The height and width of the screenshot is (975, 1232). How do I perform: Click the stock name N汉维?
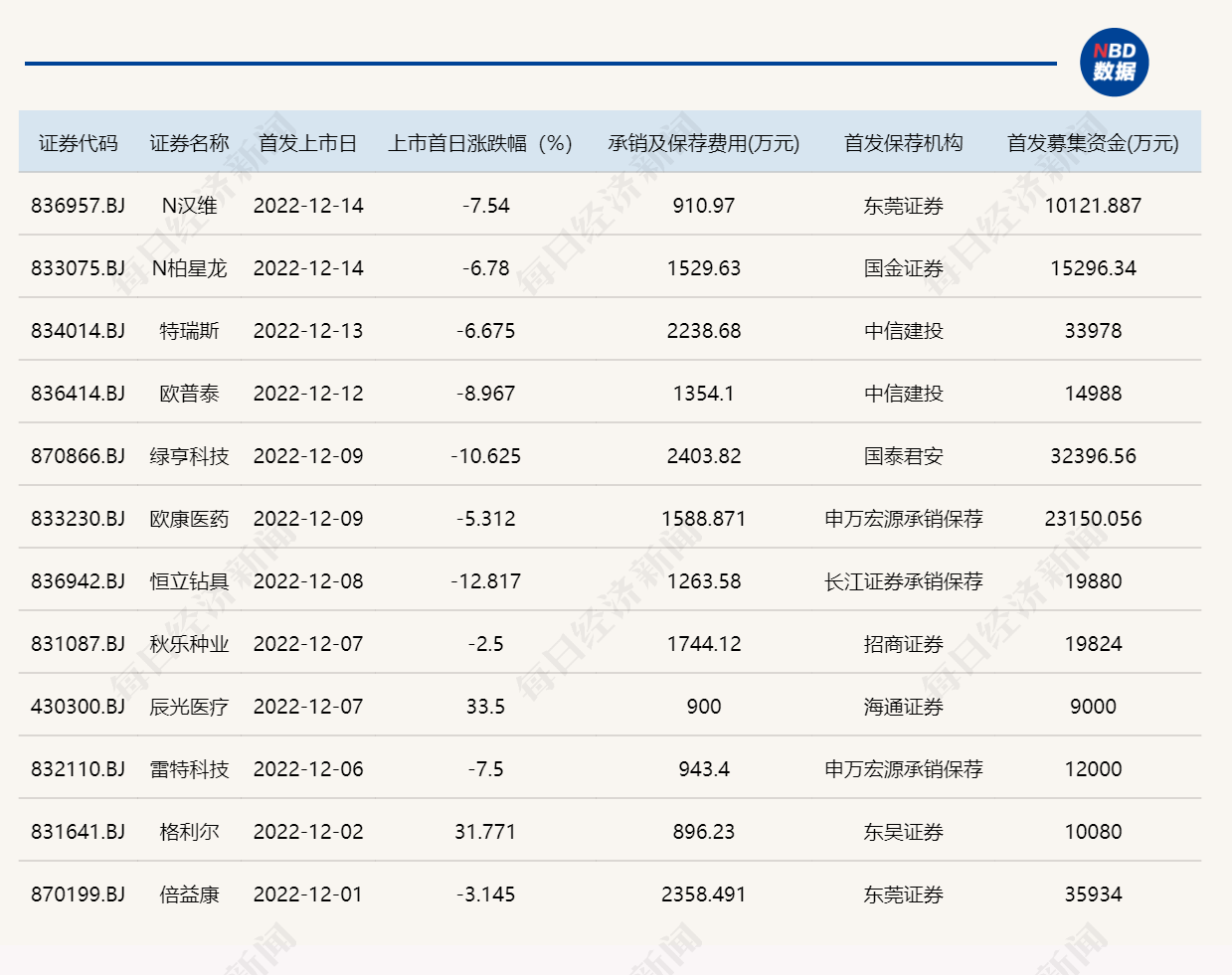[x=189, y=206]
